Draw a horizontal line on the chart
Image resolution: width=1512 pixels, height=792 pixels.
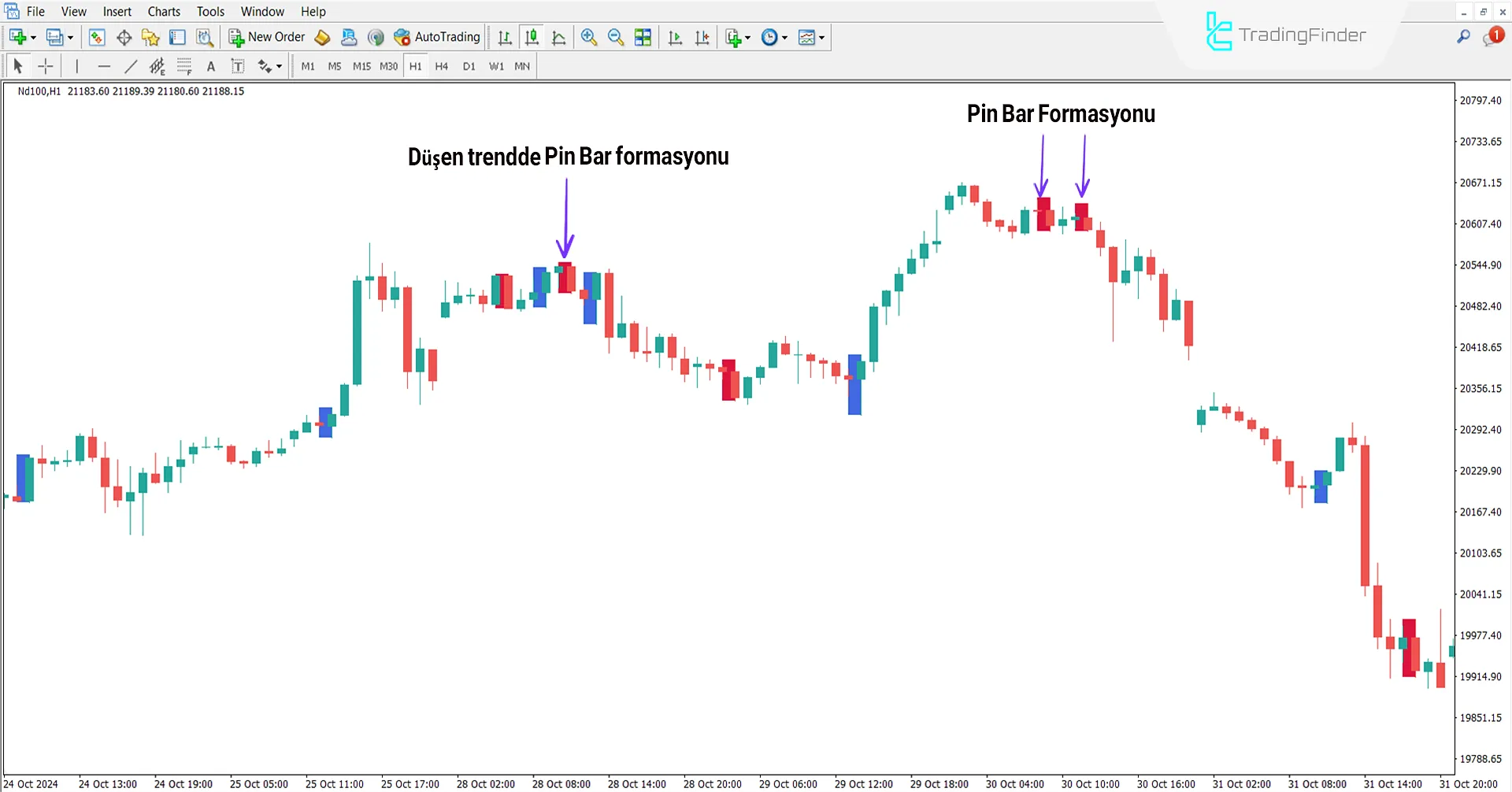(104, 67)
